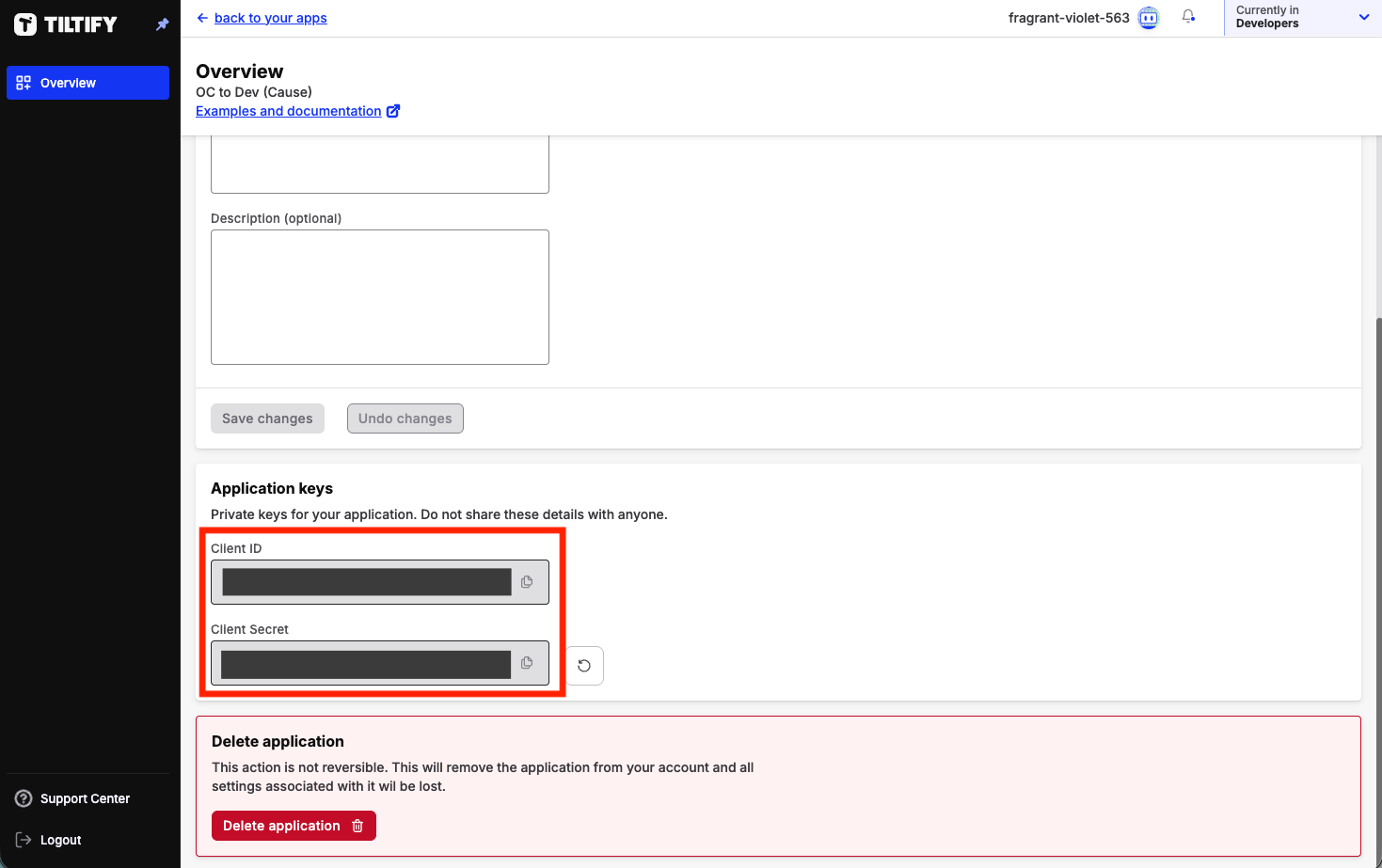Click the Delete application heading text

[278, 741]
